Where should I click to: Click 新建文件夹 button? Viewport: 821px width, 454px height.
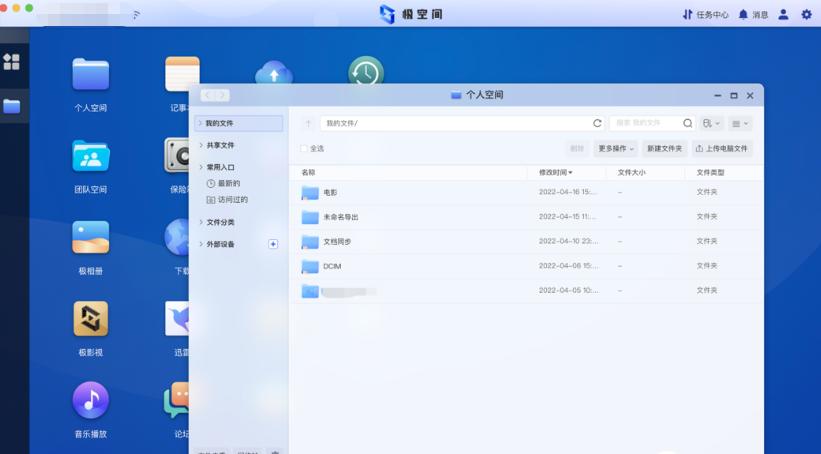(x=664, y=149)
